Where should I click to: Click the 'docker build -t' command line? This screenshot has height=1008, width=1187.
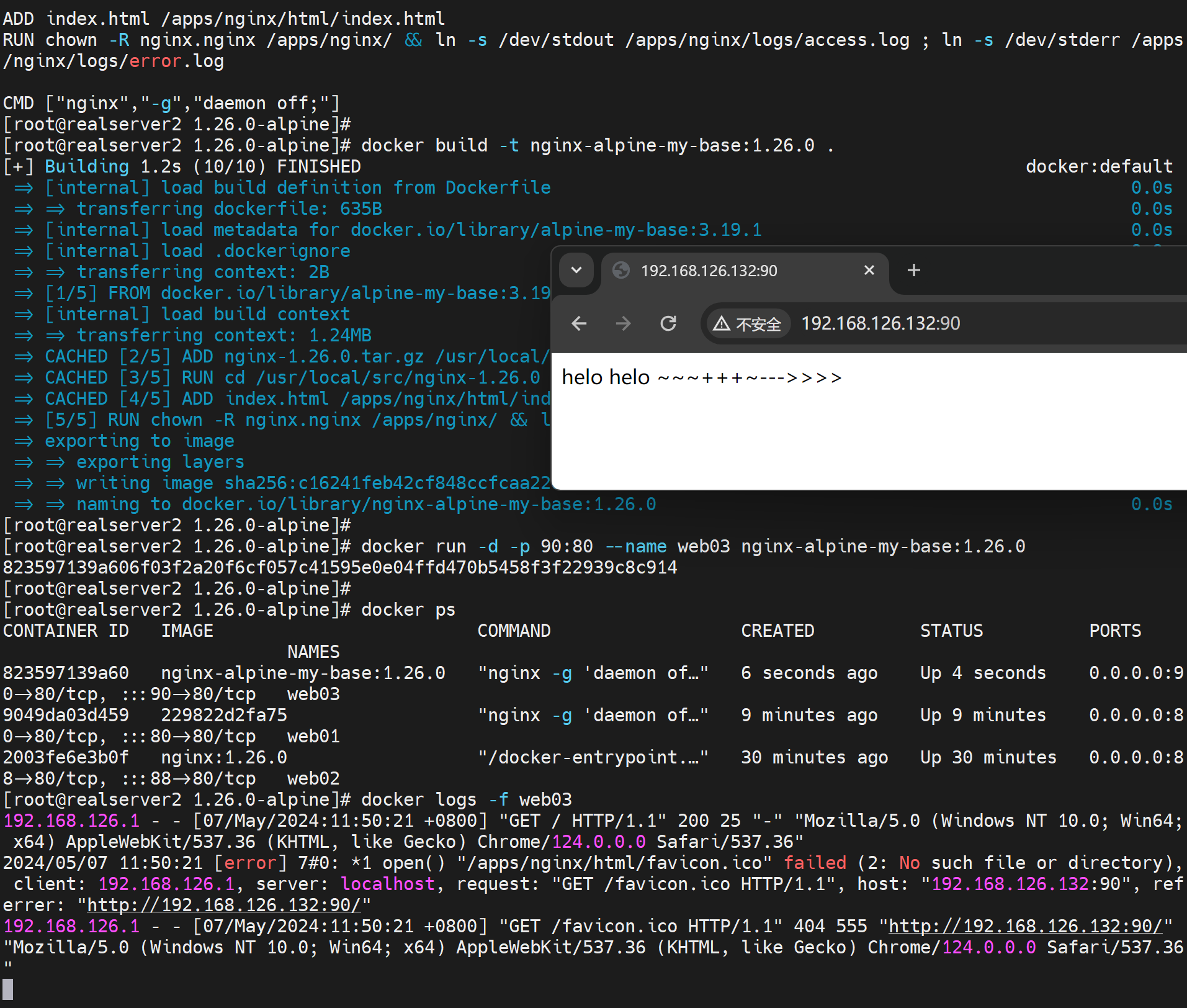(x=598, y=146)
